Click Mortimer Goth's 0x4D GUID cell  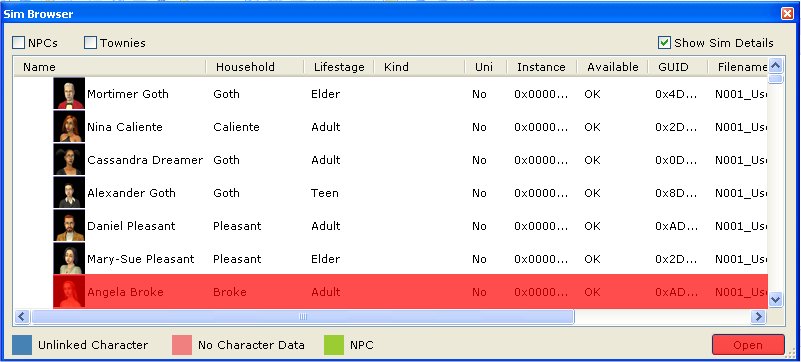[x=675, y=94]
